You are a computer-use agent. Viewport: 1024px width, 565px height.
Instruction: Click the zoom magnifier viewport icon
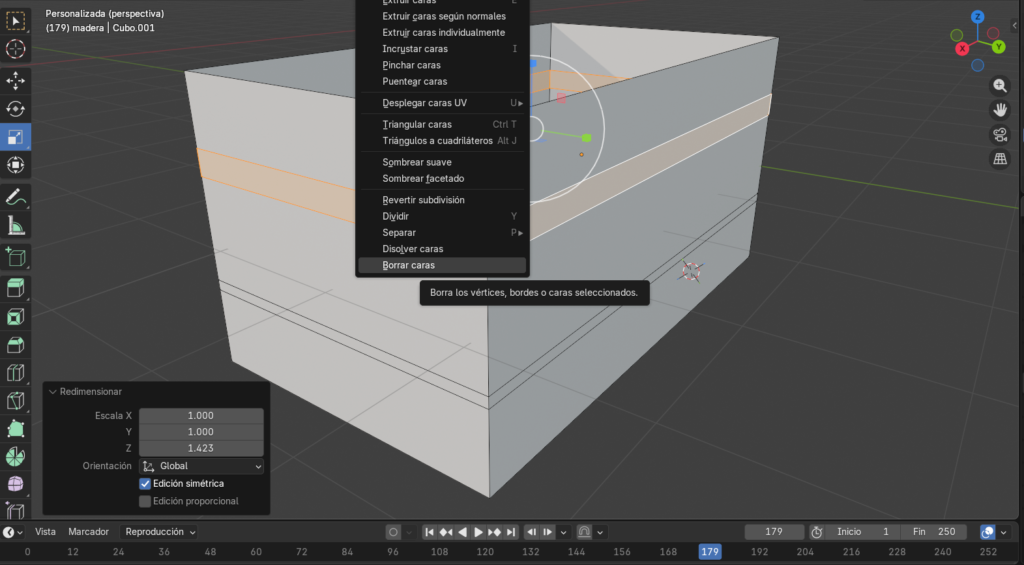tap(999, 86)
